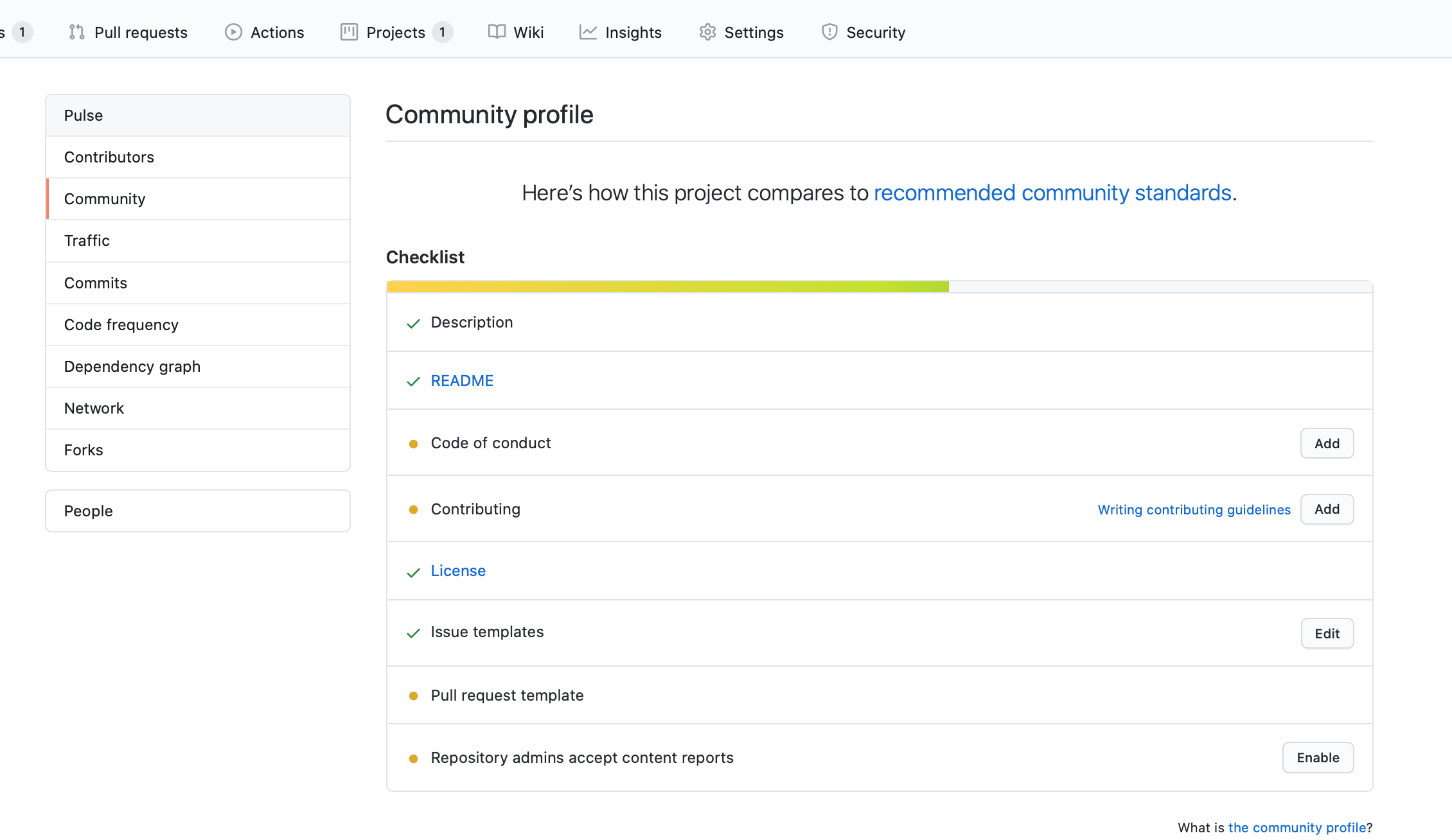
Task: Click the Wiki book icon
Action: click(497, 32)
